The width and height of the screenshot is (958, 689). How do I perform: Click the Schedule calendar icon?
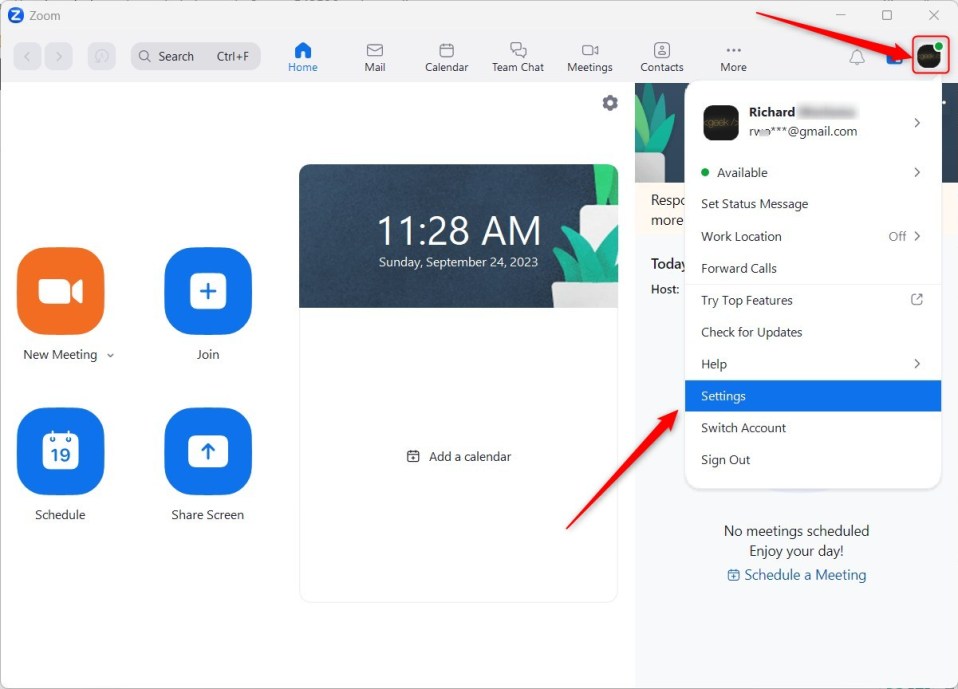click(60, 451)
